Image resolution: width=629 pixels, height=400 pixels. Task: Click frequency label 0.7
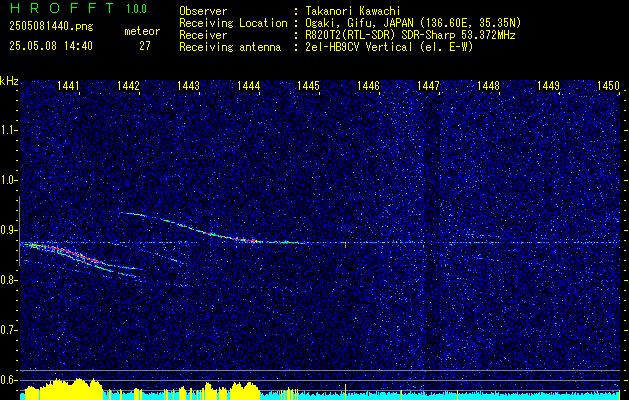point(9,330)
